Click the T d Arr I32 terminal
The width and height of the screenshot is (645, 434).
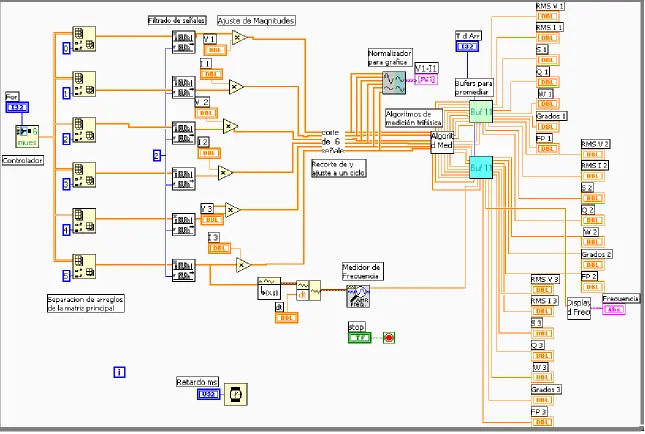click(467, 46)
